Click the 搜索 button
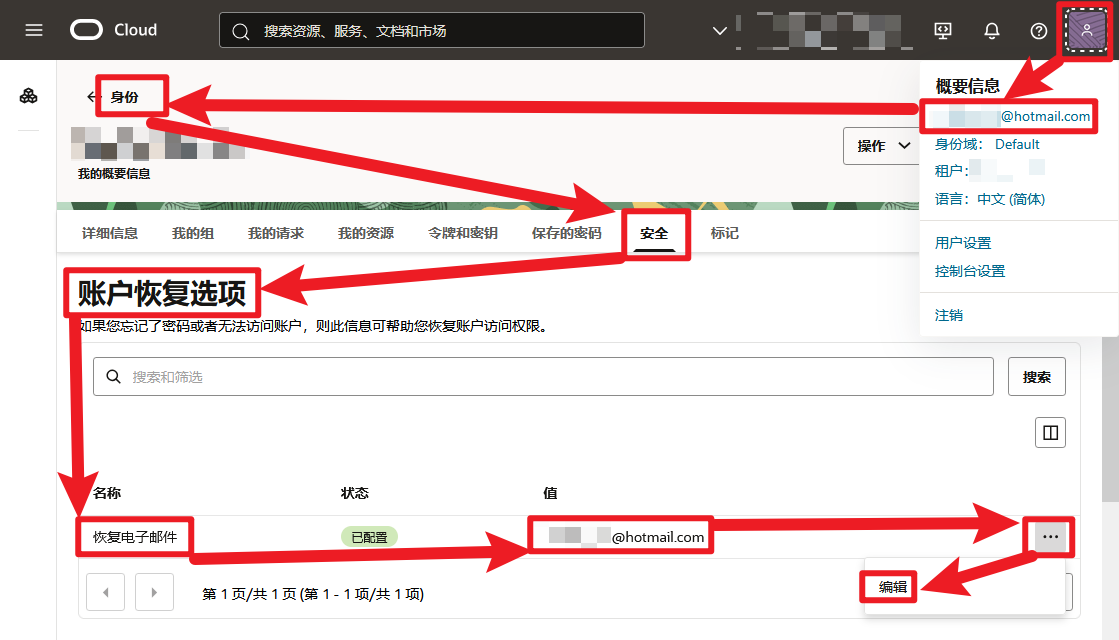Viewport: 1119px width, 640px height. [x=1036, y=376]
